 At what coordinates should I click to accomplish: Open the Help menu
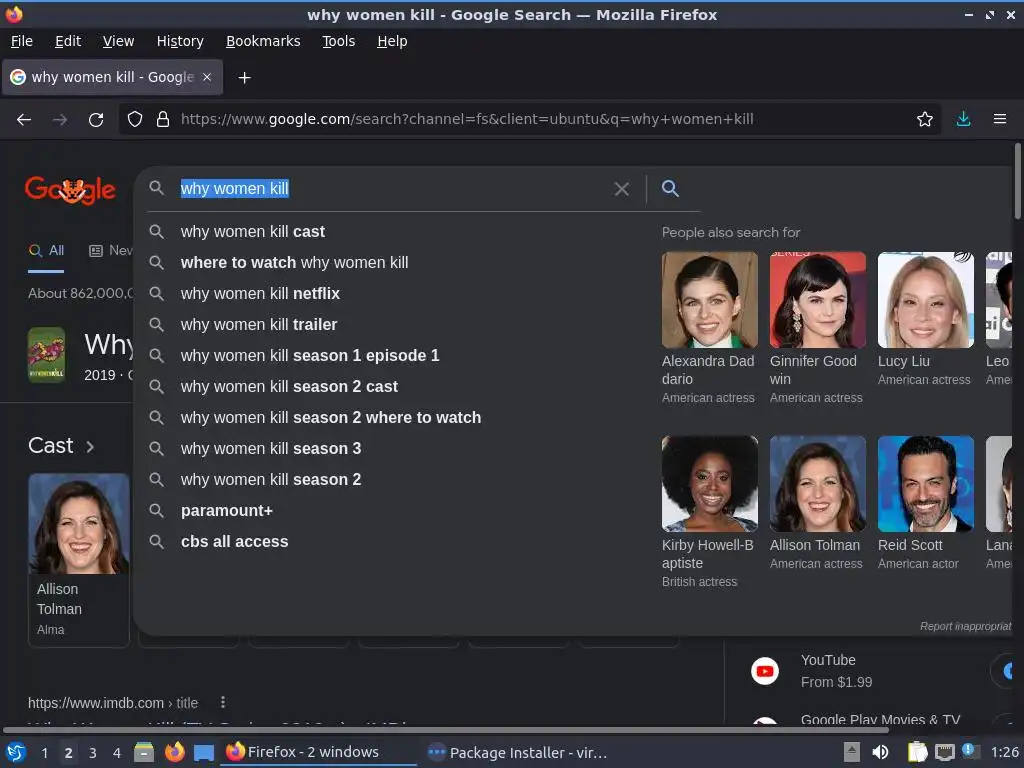pos(392,41)
